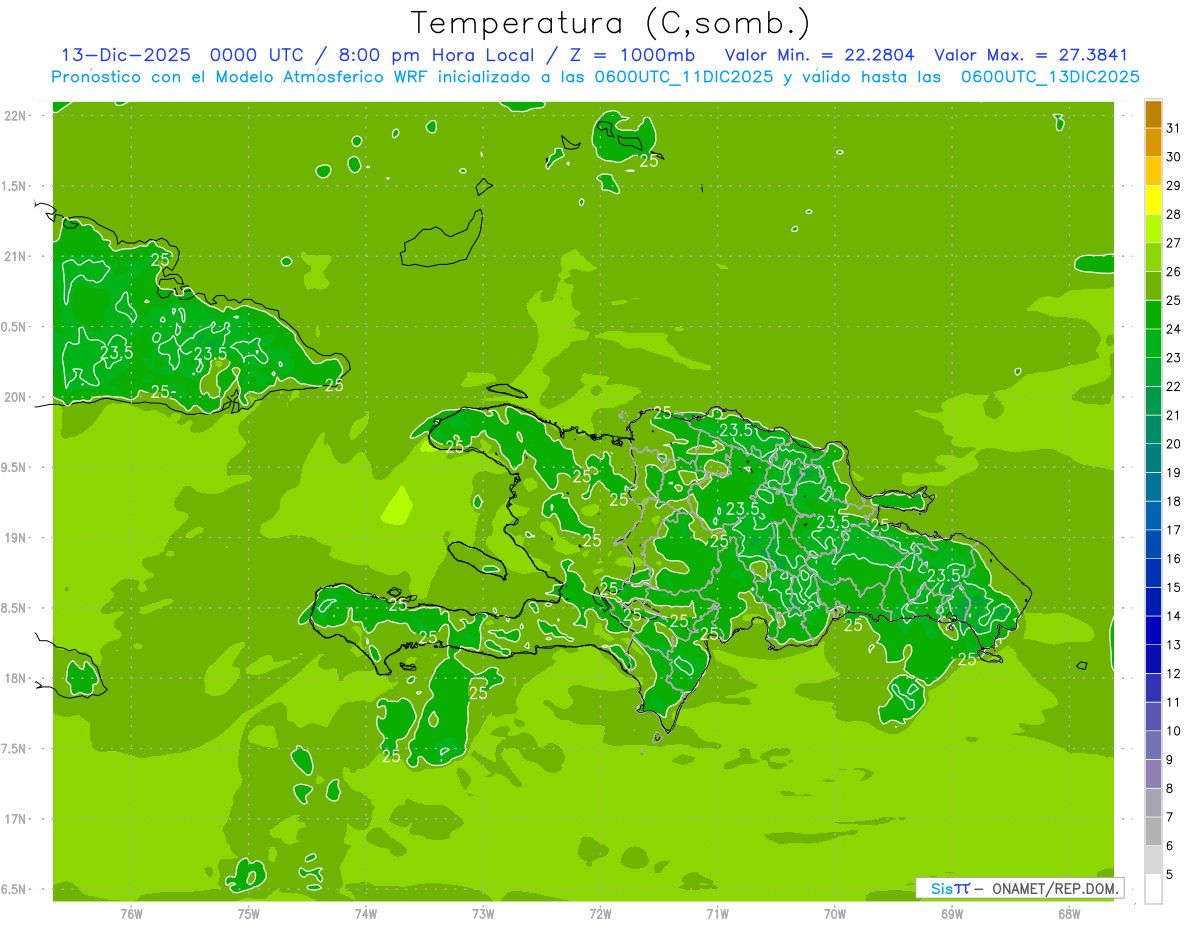Click the color scale label "29"
This screenshot has width=1200, height=927.
pyautogui.click(x=1173, y=185)
